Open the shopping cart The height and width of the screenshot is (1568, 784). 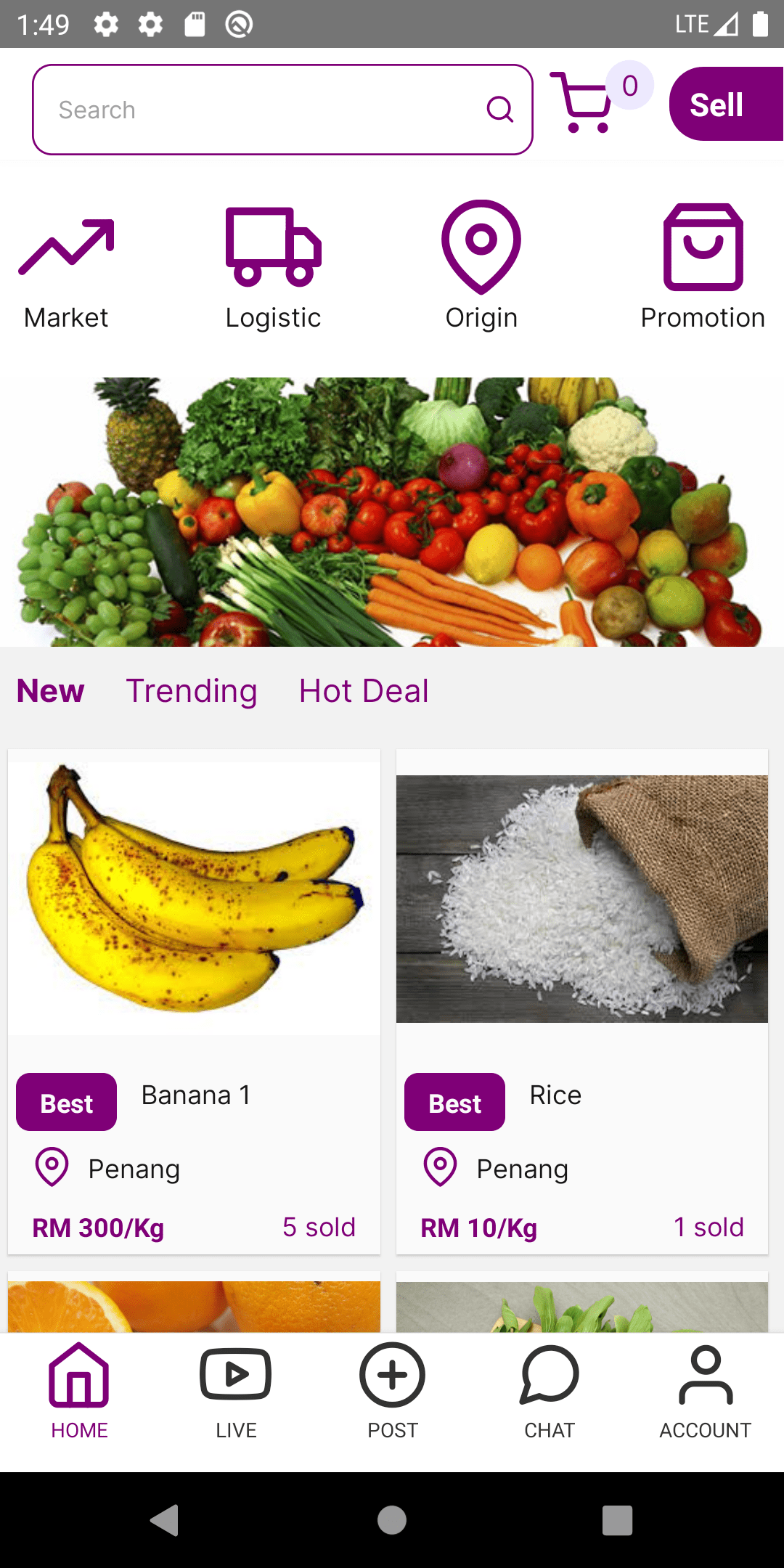tap(581, 102)
